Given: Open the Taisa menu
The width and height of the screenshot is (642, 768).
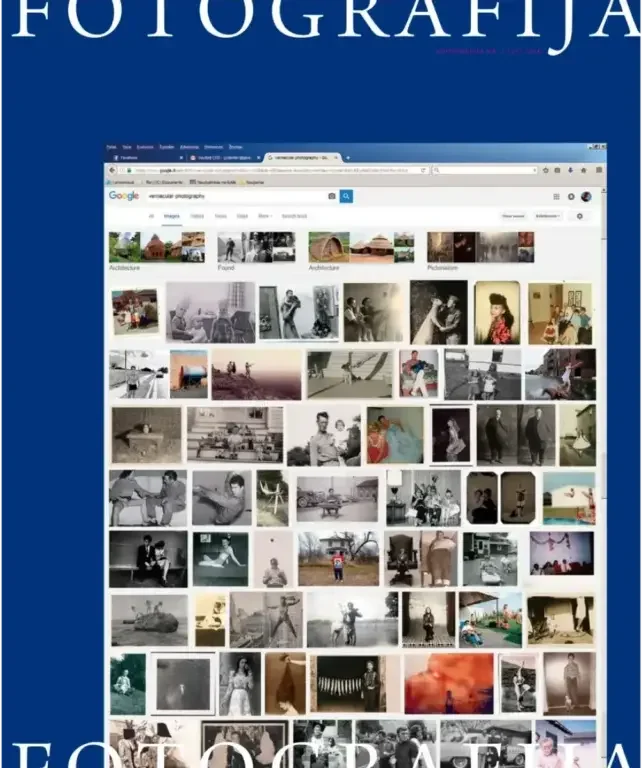Looking at the screenshot, I should (127, 147).
